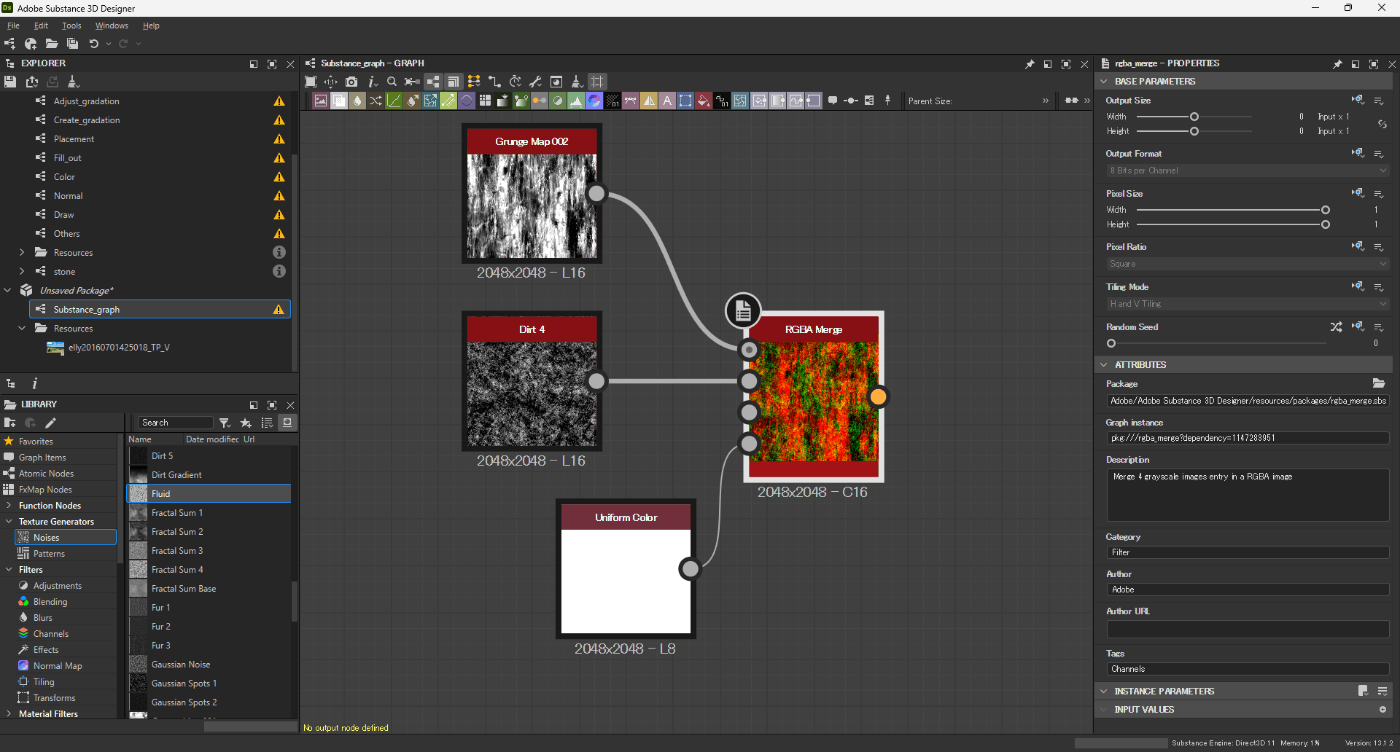The height and width of the screenshot is (752, 1400).
Task: Add a Levels node from graph toolbar
Action: click(577, 100)
